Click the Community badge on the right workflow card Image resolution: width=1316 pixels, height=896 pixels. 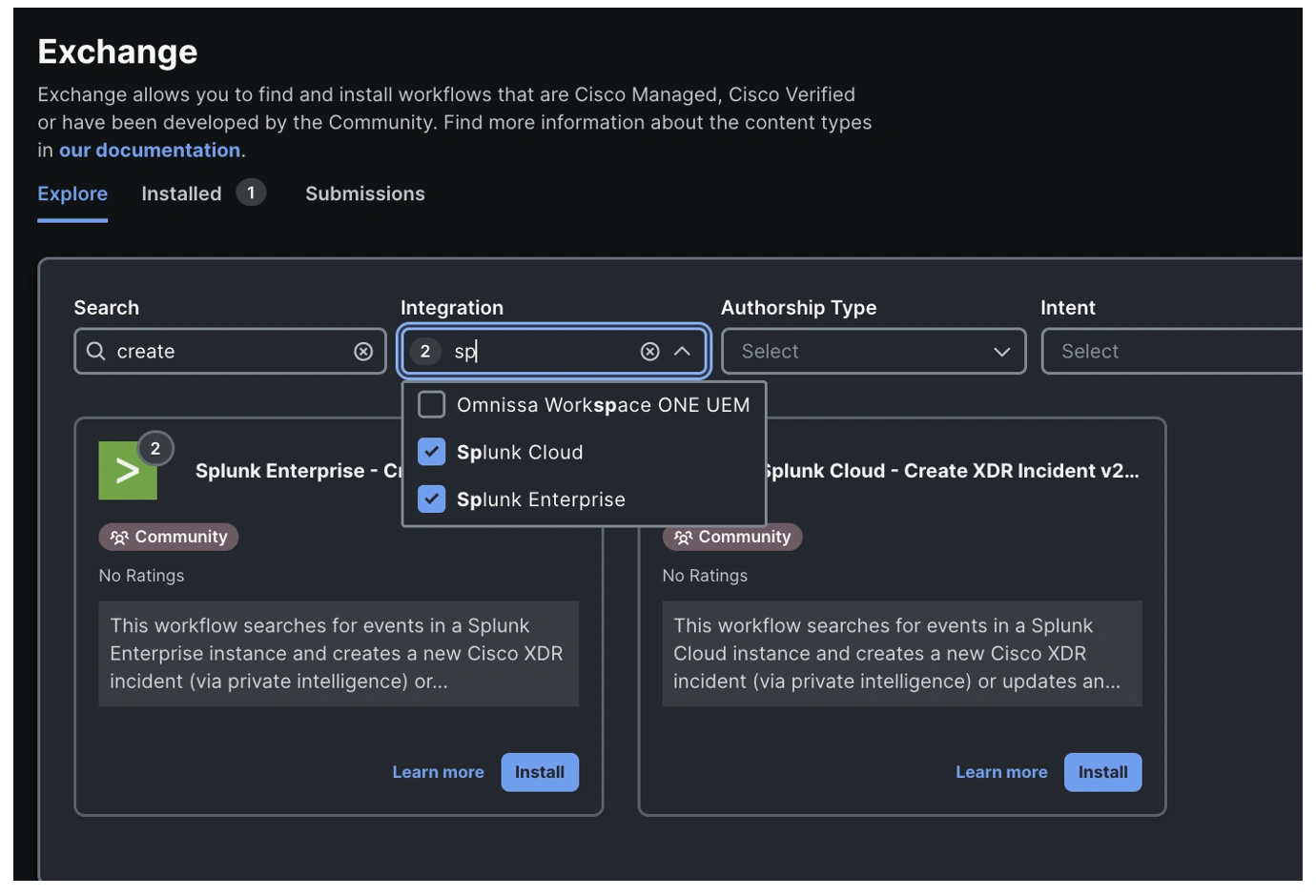(x=732, y=536)
